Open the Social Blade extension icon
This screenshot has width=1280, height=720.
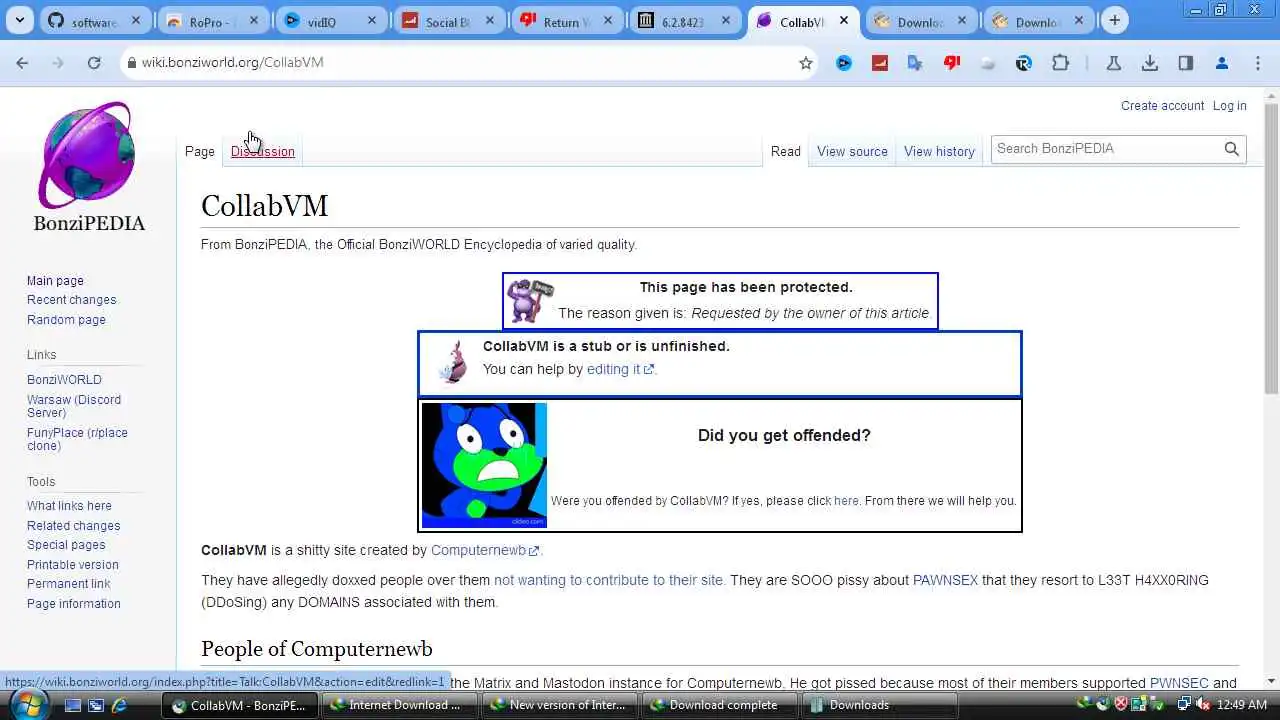[x=880, y=63]
